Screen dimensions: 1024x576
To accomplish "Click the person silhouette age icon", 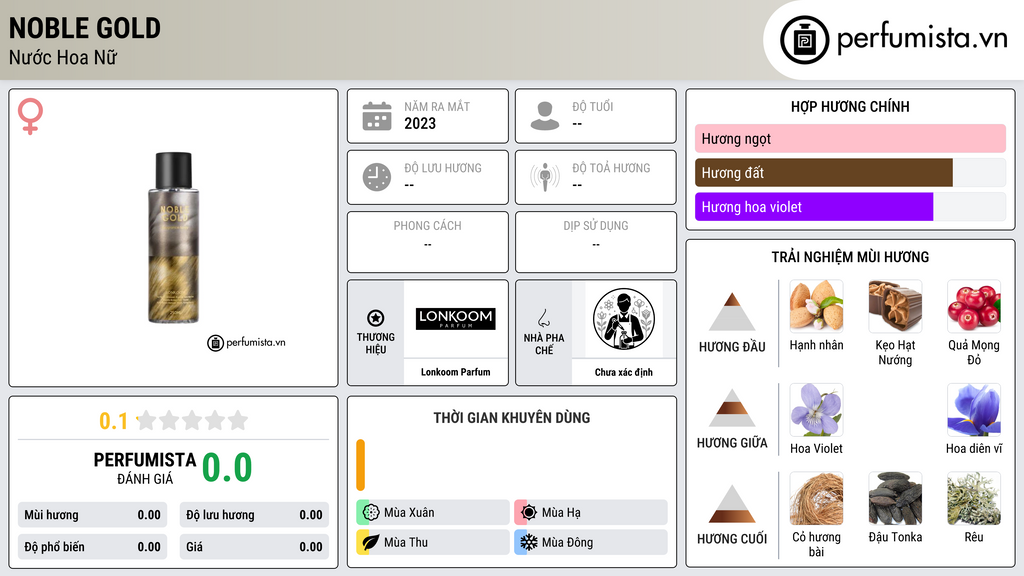I will tap(545, 116).
